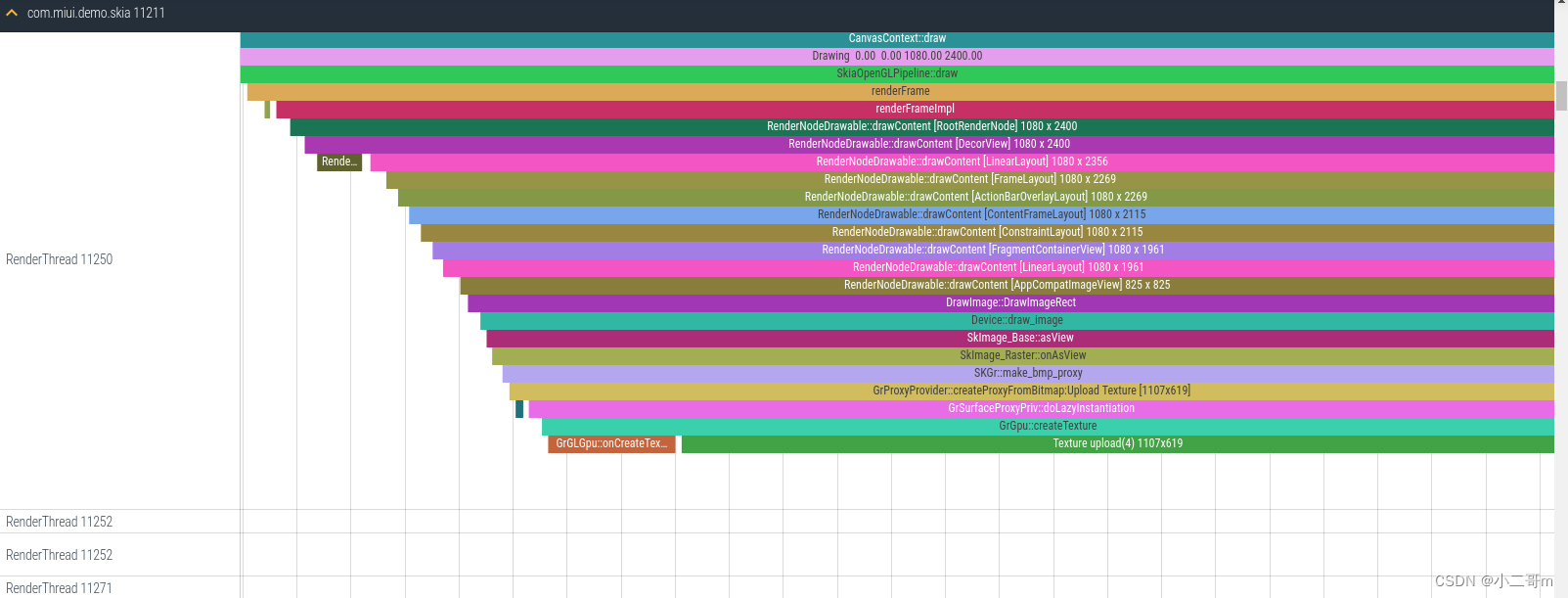Click the AppCompatImageView 825 x 825 slice
1568x598 pixels.
coord(1007,285)
